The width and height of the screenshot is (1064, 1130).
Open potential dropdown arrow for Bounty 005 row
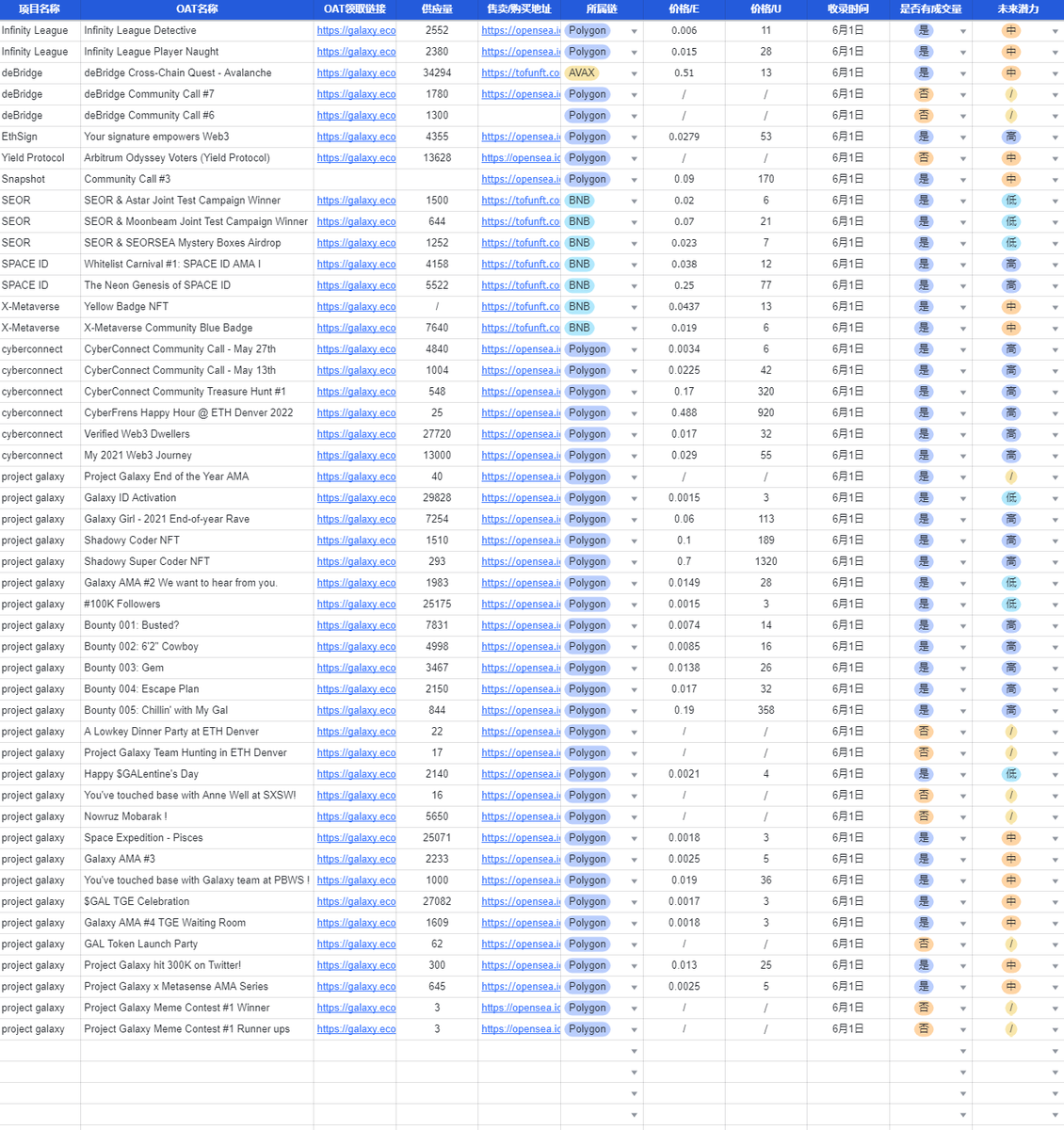[x=1055, y=711]
